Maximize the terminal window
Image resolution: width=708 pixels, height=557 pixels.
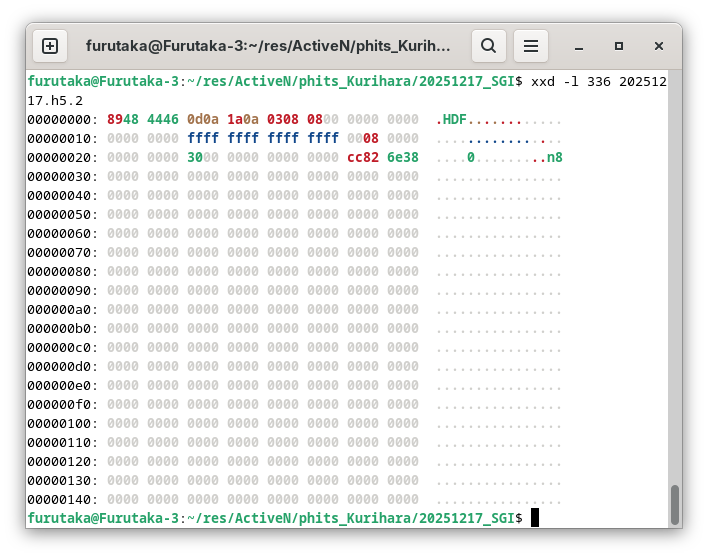click(x=619, y=46)
